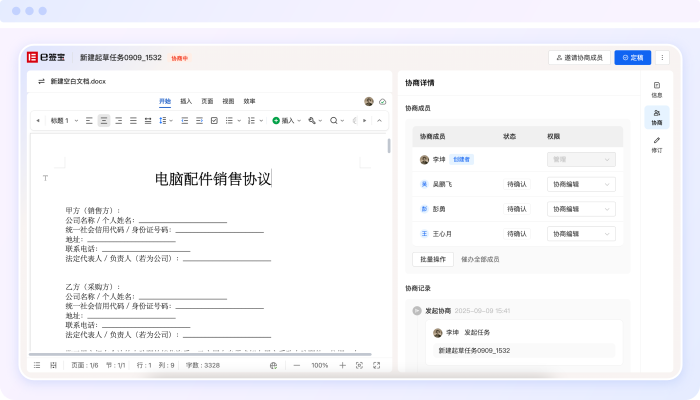Click the center align icon in toolbar
The image size is (700, 400).
click(x=104, y=120)
